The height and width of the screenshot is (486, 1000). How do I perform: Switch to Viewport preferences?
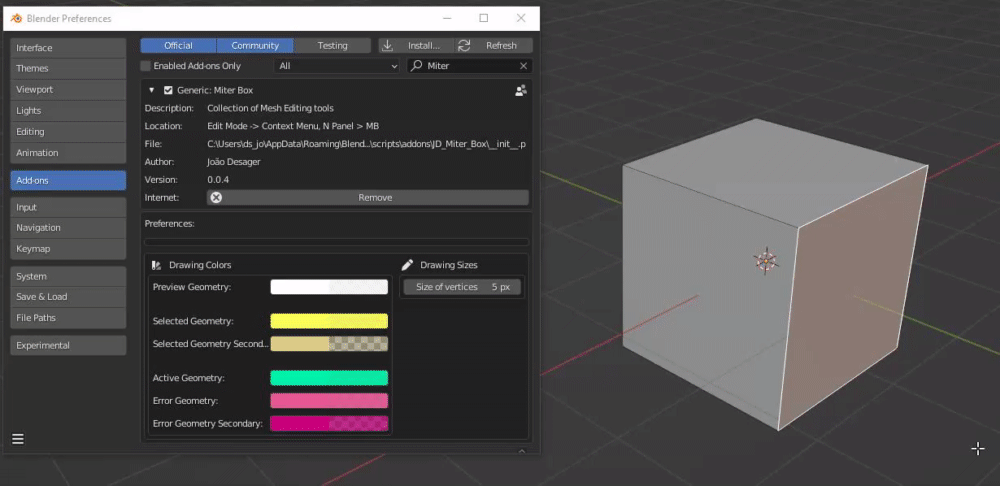pyautogui.click(x=68, y=89)
